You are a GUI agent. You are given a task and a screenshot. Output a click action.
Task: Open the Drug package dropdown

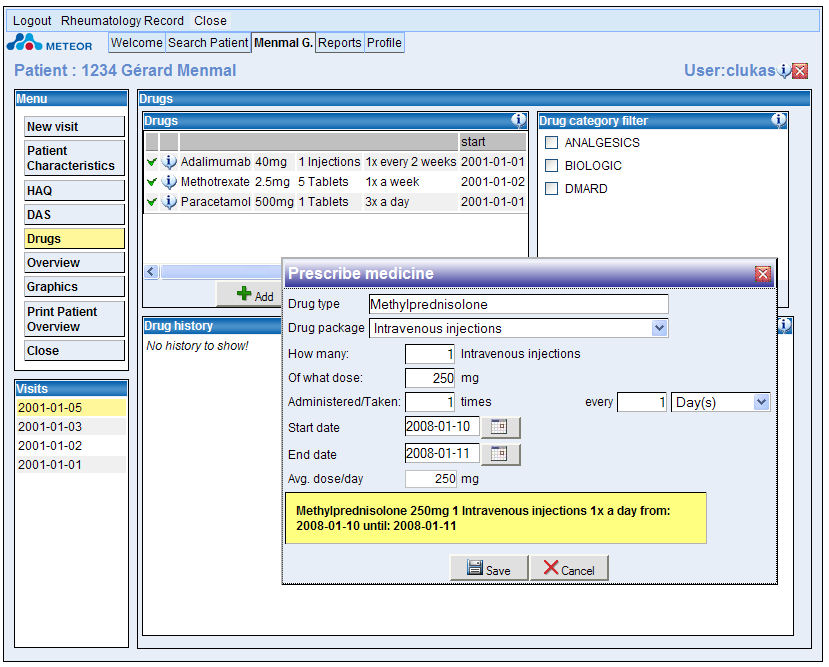[x=659, y=328]
